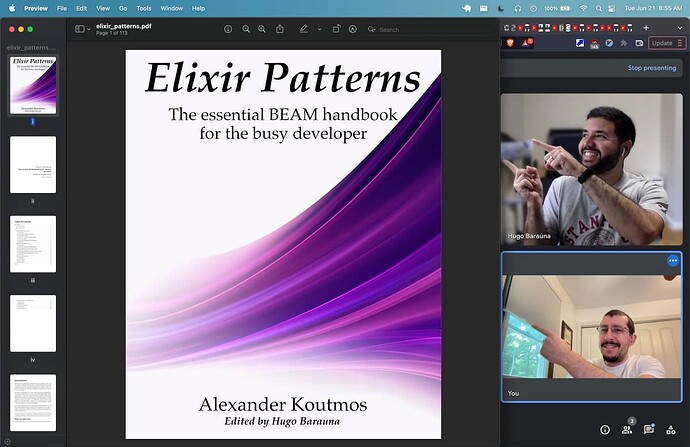This screenshot has height=447, width=690.
Task: Open the Share menu in Preview toolbar
Action: (x=279, y=29)
